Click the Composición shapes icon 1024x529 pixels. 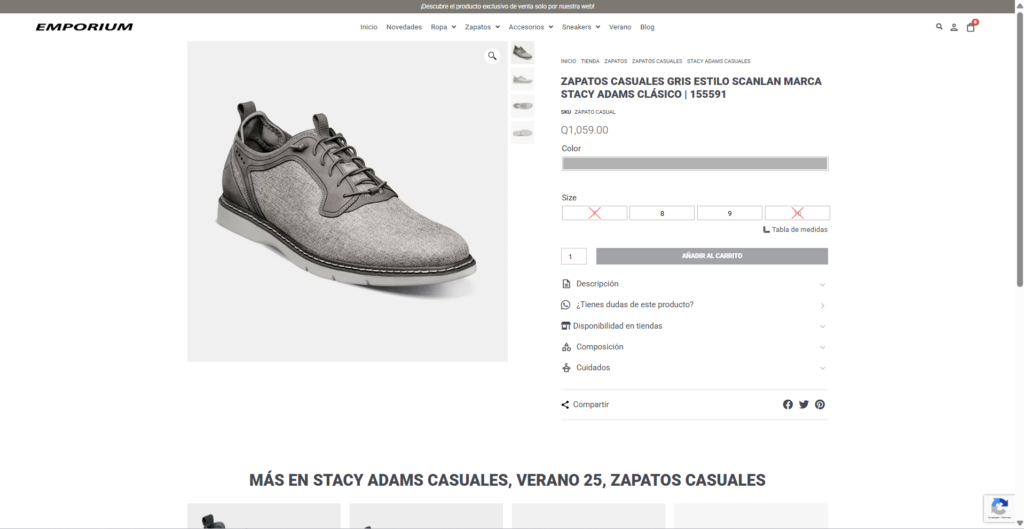tap(566, 347)
